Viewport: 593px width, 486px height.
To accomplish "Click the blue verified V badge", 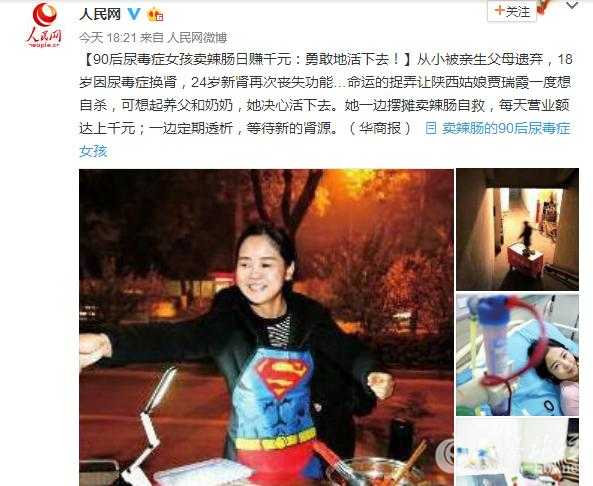I will 133,14.
